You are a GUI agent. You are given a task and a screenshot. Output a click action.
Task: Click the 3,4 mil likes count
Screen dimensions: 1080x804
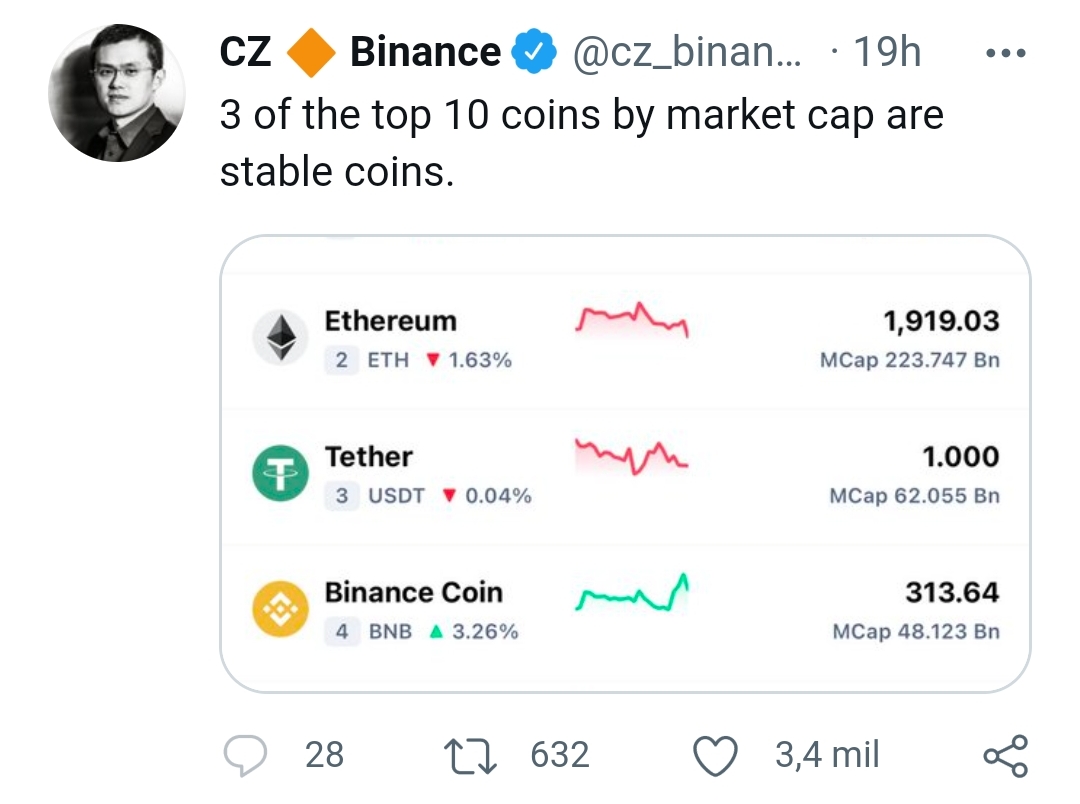click(x=827, y=755)
